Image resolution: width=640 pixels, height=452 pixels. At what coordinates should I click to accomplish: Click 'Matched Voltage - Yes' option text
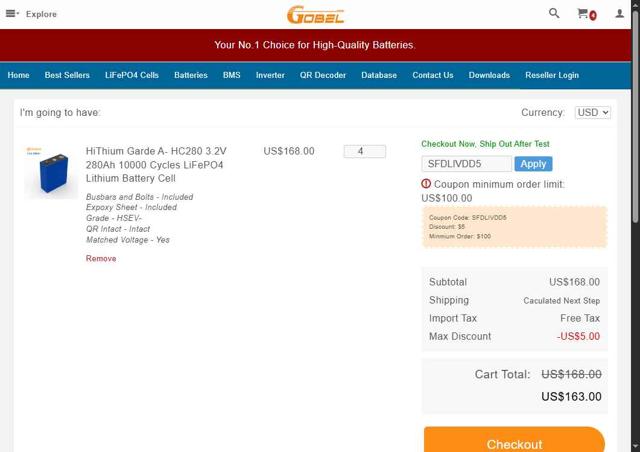pos(128,240)
